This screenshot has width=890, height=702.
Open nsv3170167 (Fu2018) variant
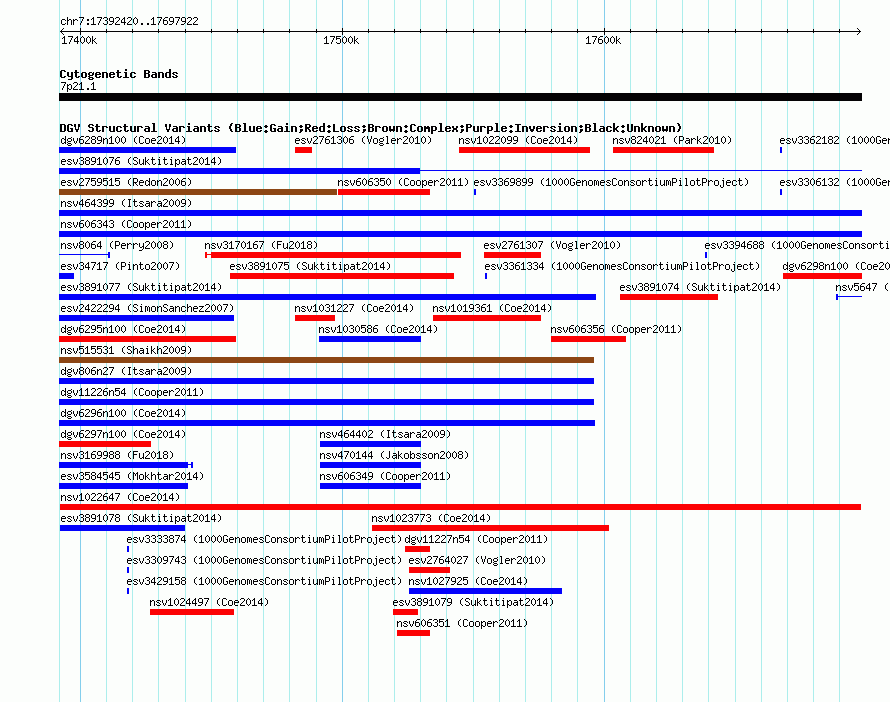[x=261, y=245]
